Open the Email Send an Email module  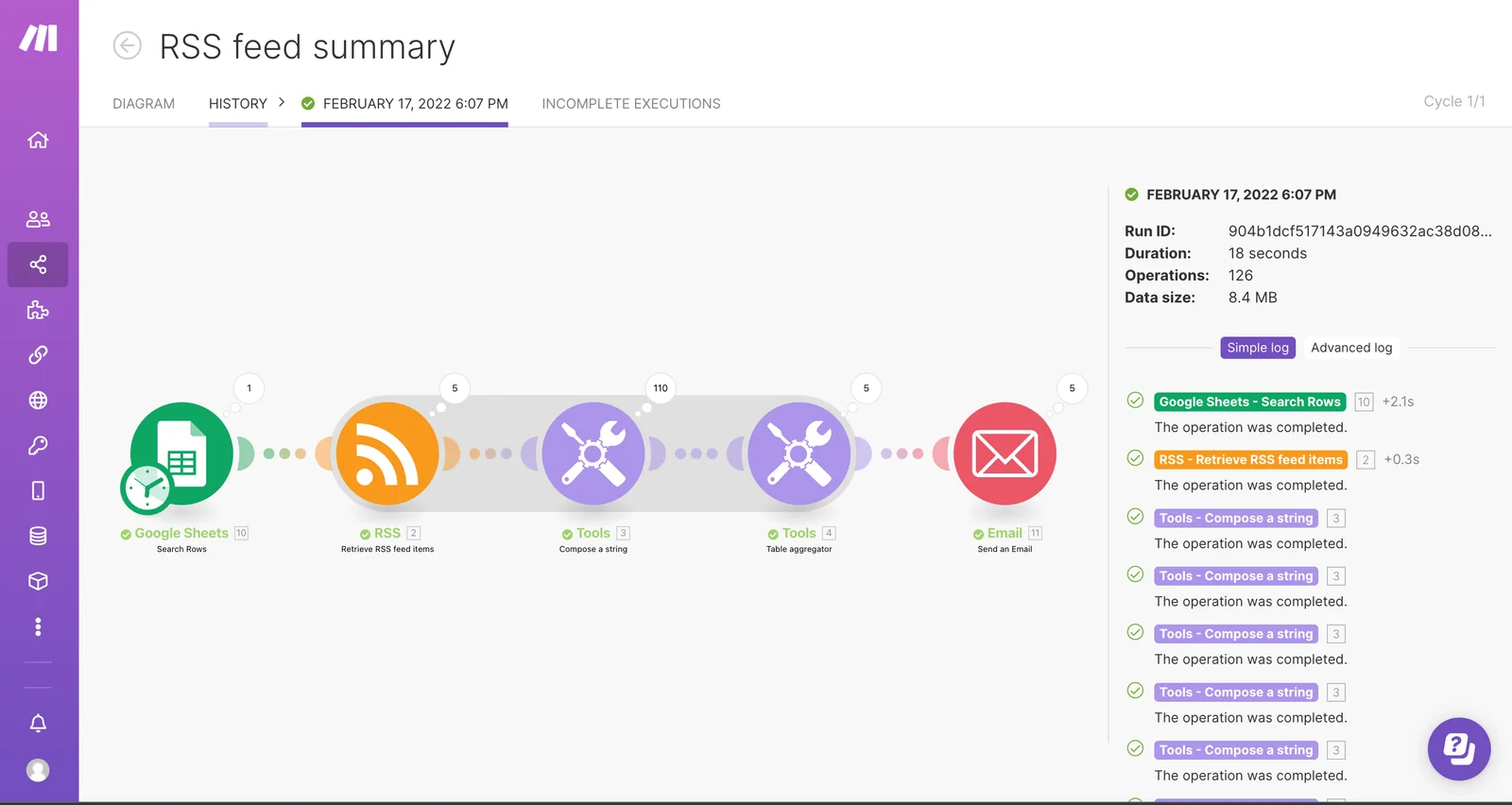1005,454
